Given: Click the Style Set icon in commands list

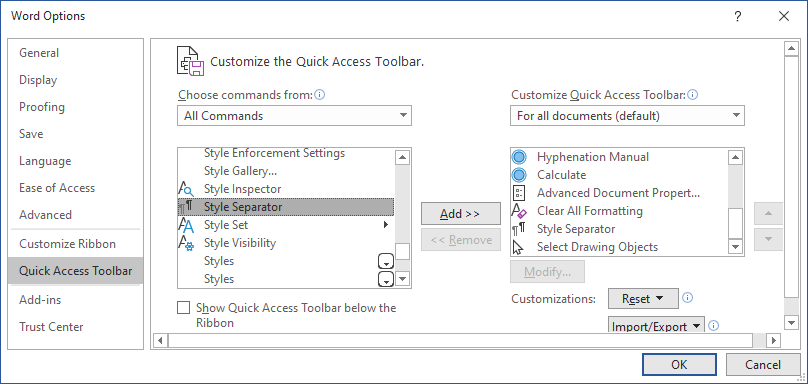Looking at the screenshot, I should (186, 225).
